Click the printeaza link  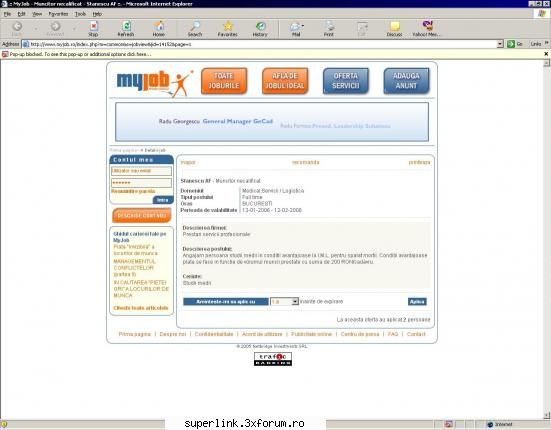tap(419, 162)
